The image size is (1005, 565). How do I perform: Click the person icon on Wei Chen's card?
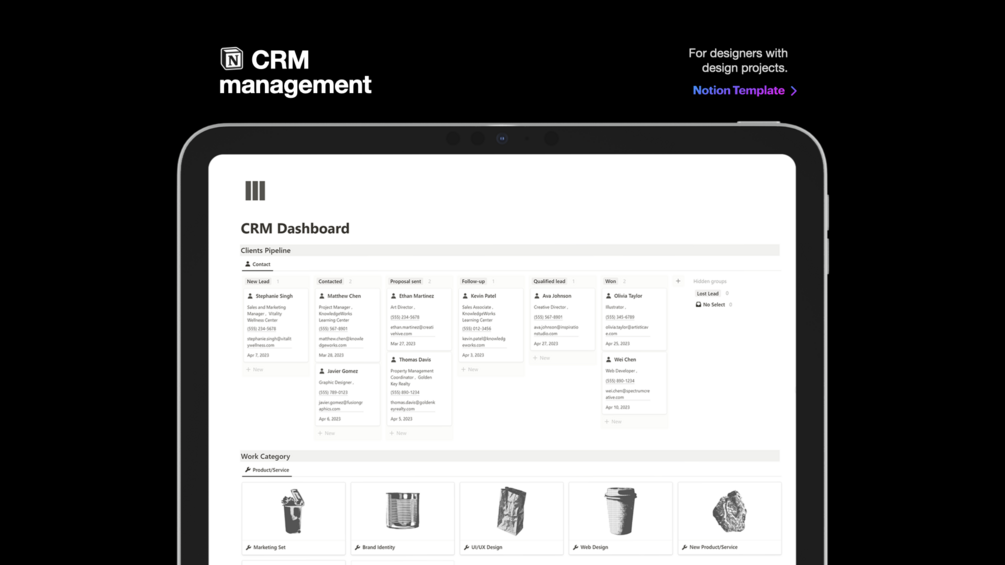point(609,359)
